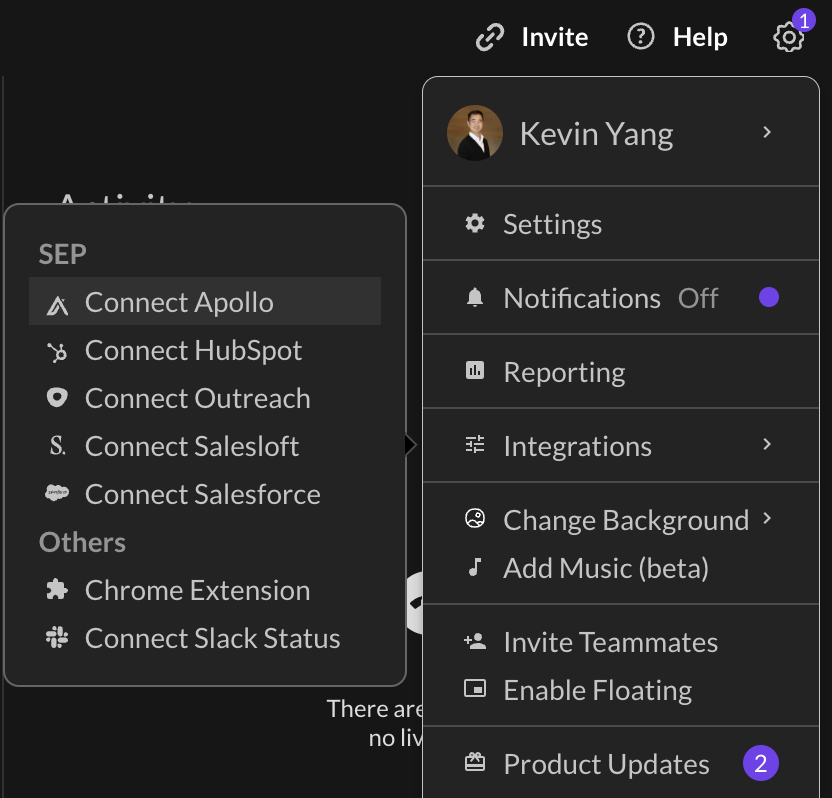Open Product Updates

[621, 764]
